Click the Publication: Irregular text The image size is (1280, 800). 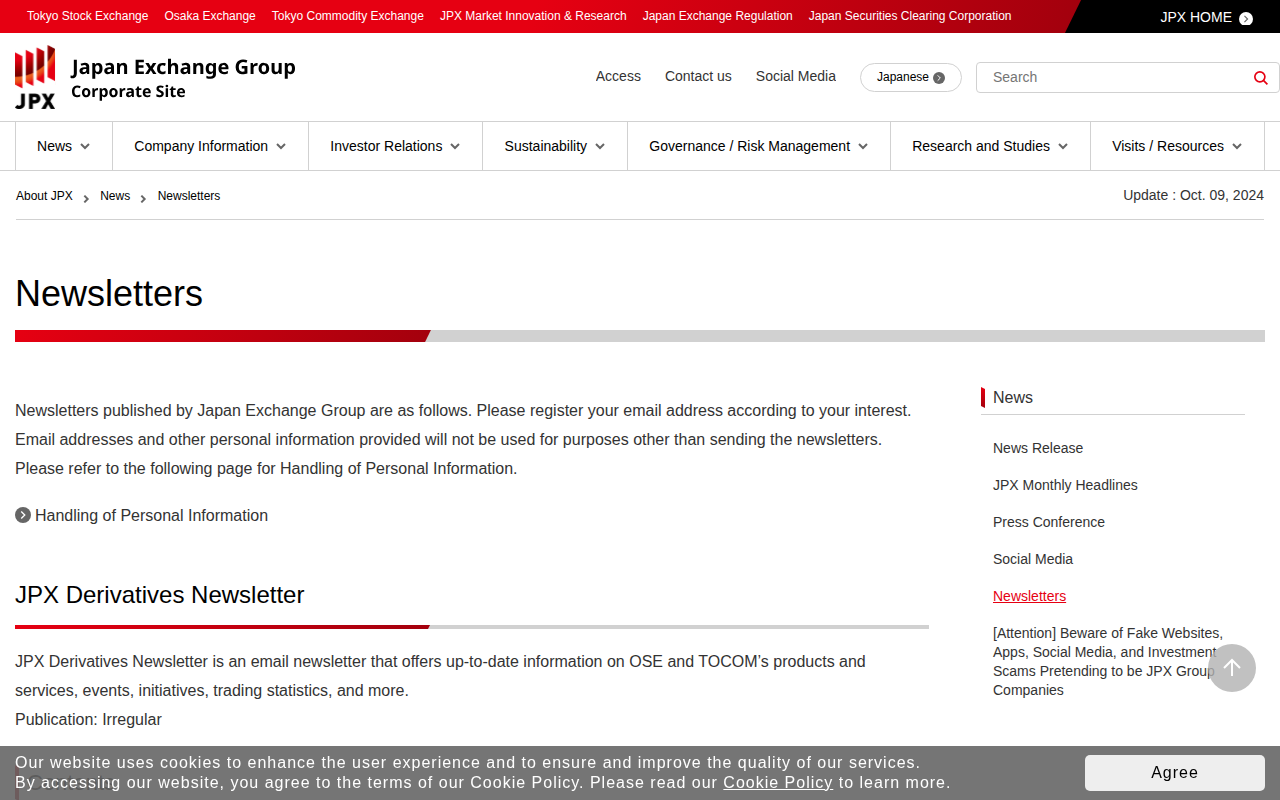(88, 719)
